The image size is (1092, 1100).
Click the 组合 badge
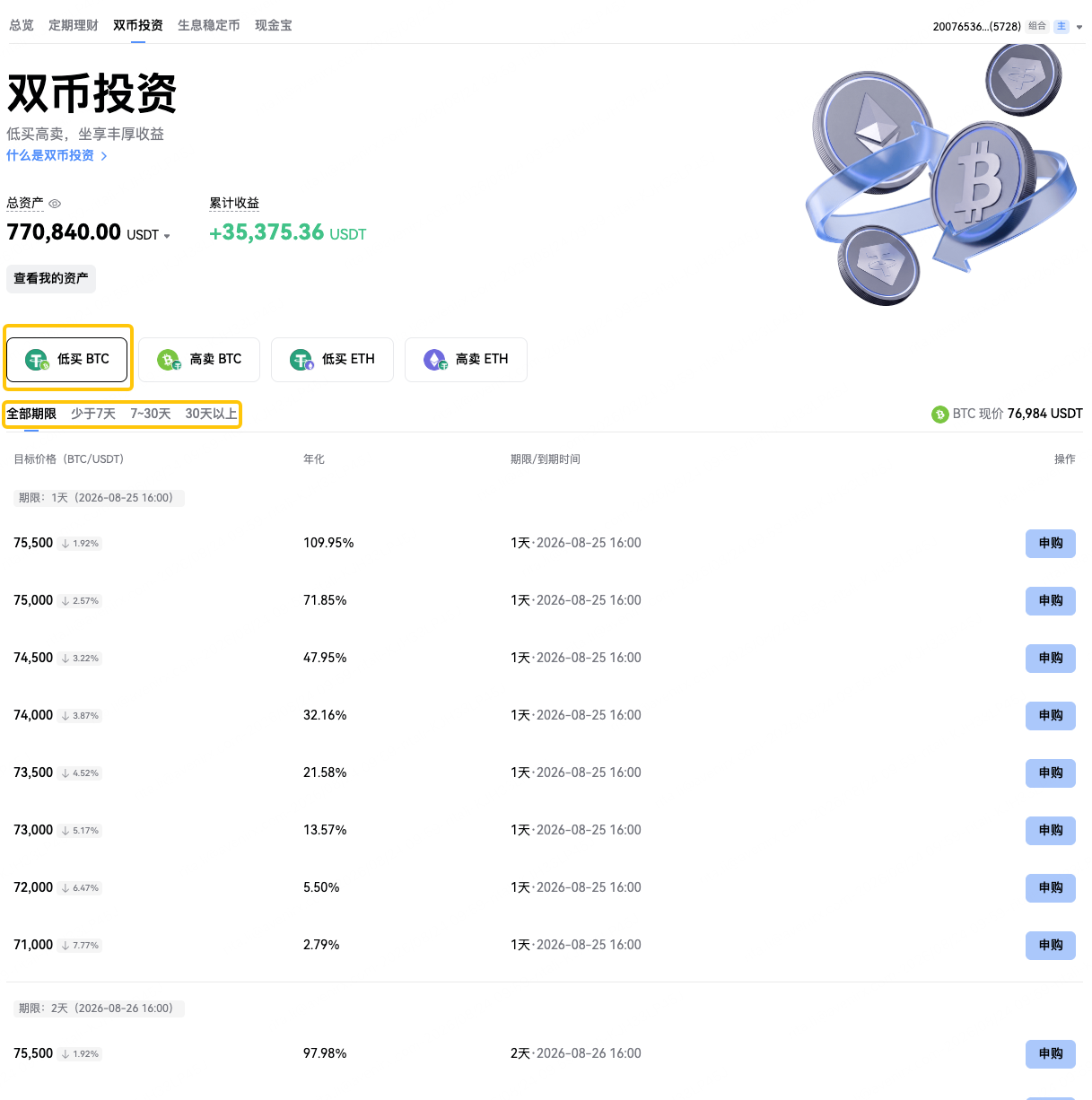[x=1037, y=26]
